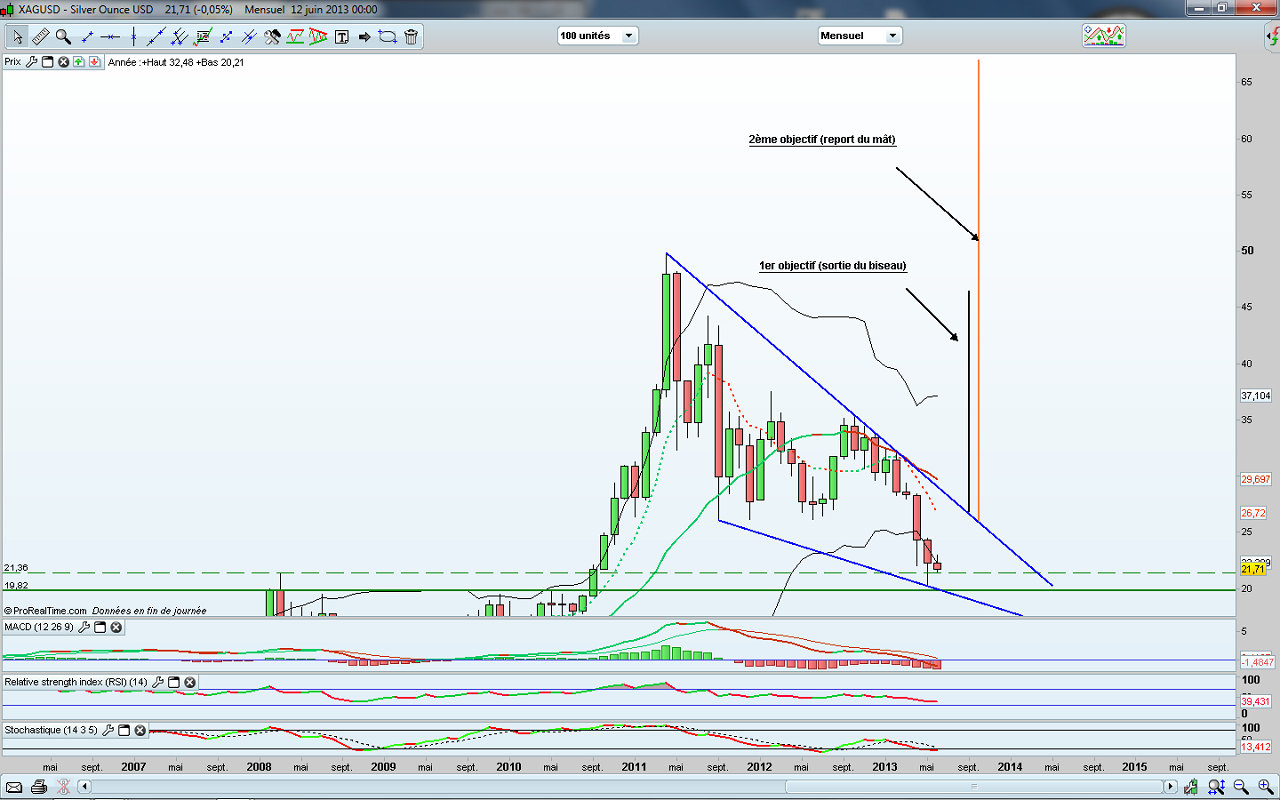Click the trash can delete-objects icon
Viewport: 1280px width, 800px height.
(x=411, y=37)
